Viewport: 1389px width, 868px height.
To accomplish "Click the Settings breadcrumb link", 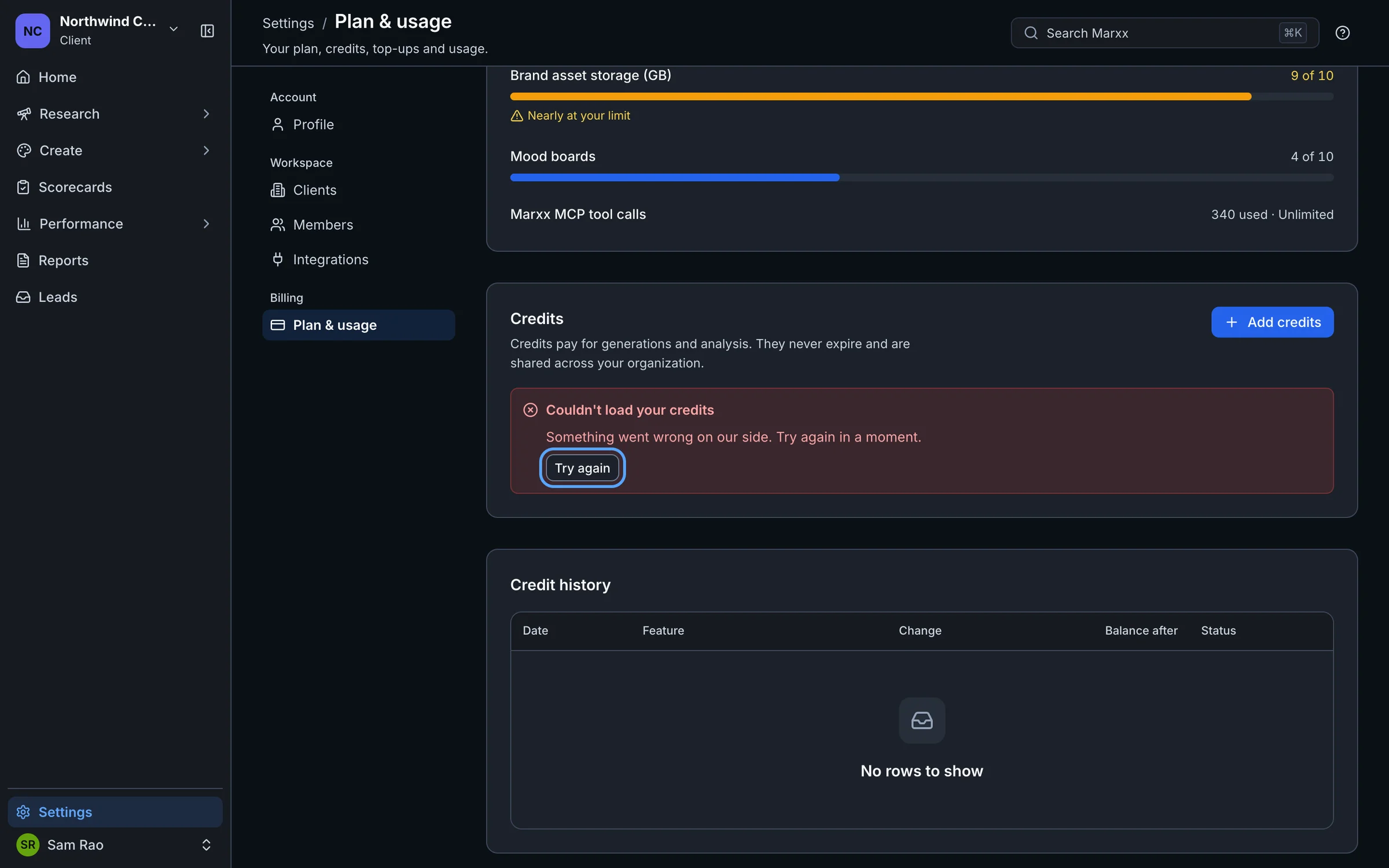I will pos(288,23).
